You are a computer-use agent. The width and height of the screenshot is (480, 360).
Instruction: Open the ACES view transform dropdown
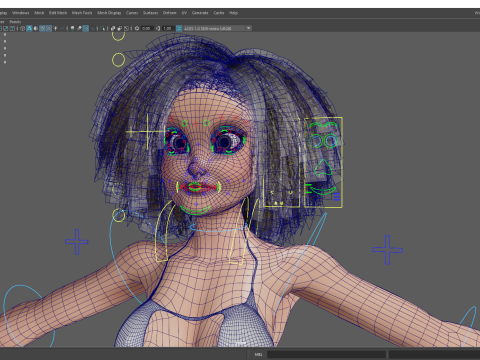217,28
